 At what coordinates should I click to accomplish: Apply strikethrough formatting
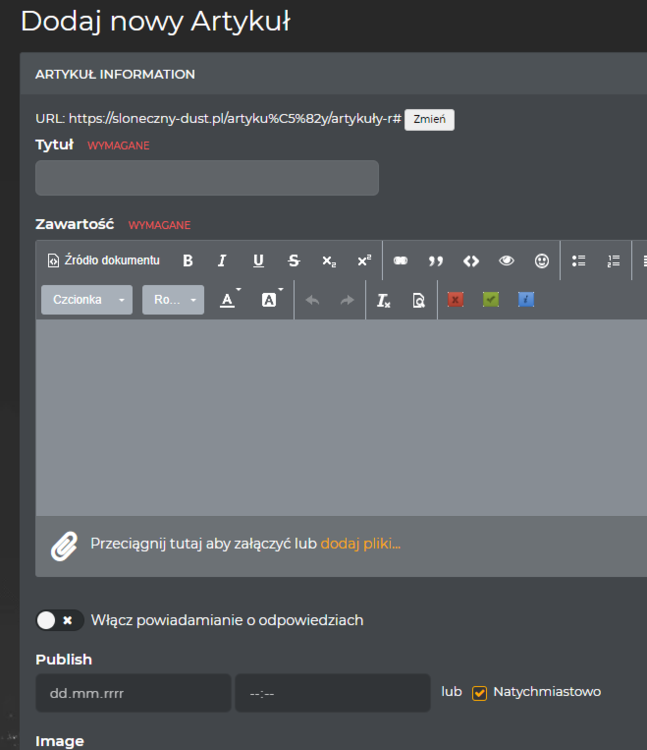[293, 261]
